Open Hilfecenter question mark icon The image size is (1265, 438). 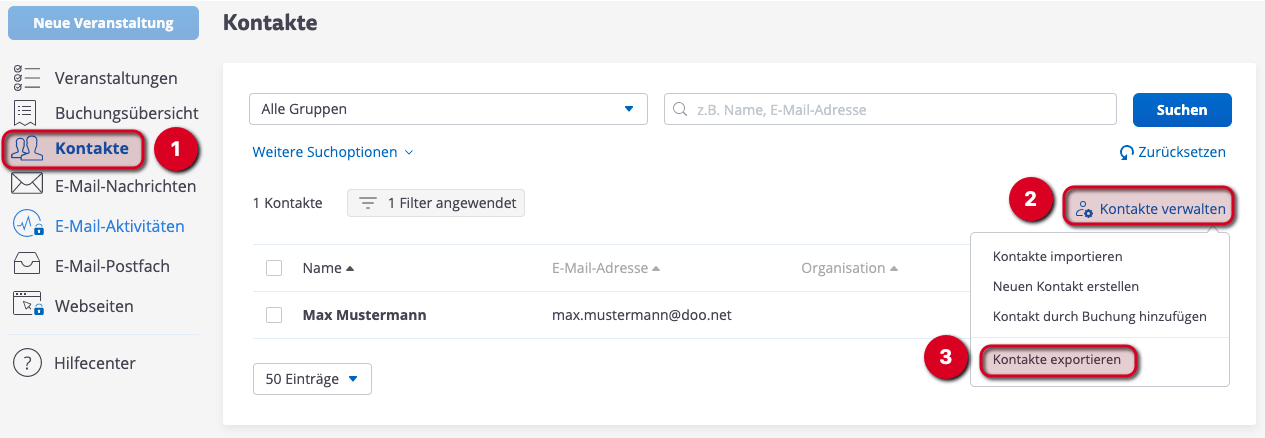[27, 363]
